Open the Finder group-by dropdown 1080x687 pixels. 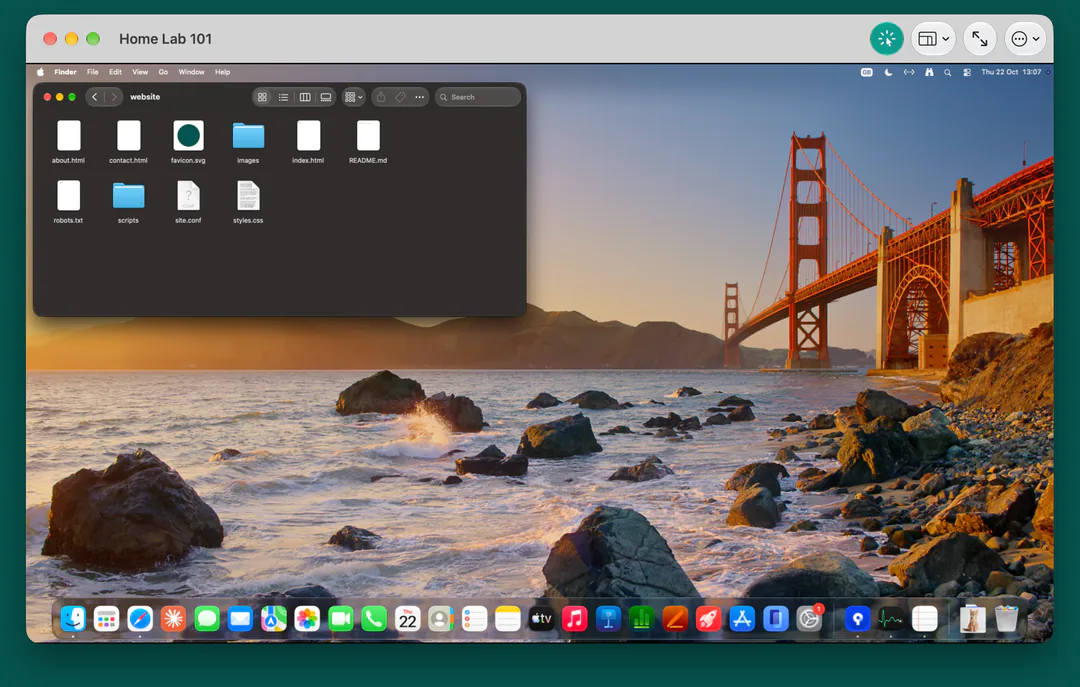click(353, 97)
